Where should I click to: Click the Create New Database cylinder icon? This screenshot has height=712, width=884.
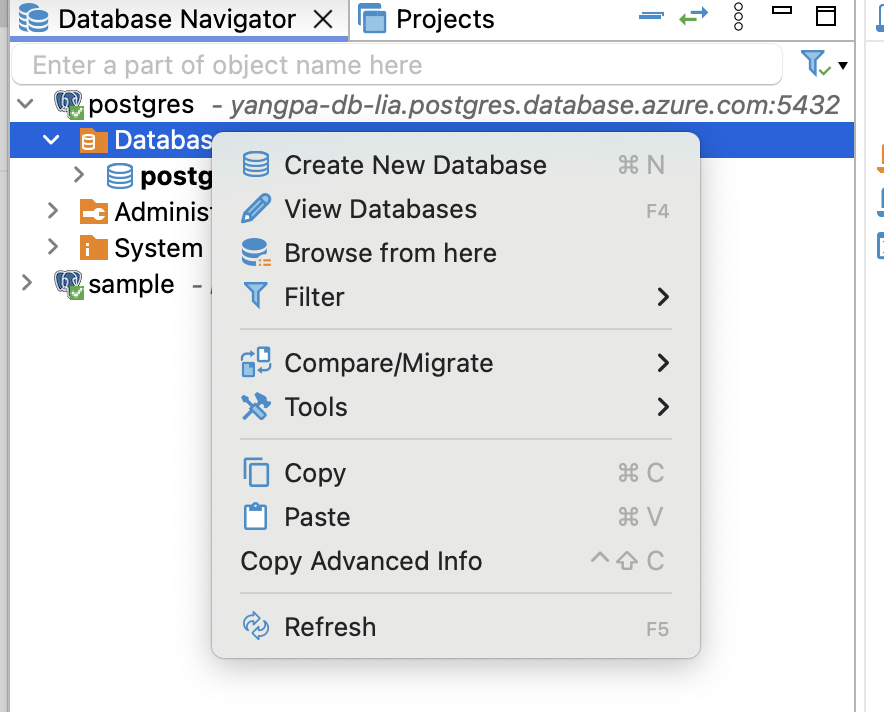pyautogui.click(x=256, y=165)
